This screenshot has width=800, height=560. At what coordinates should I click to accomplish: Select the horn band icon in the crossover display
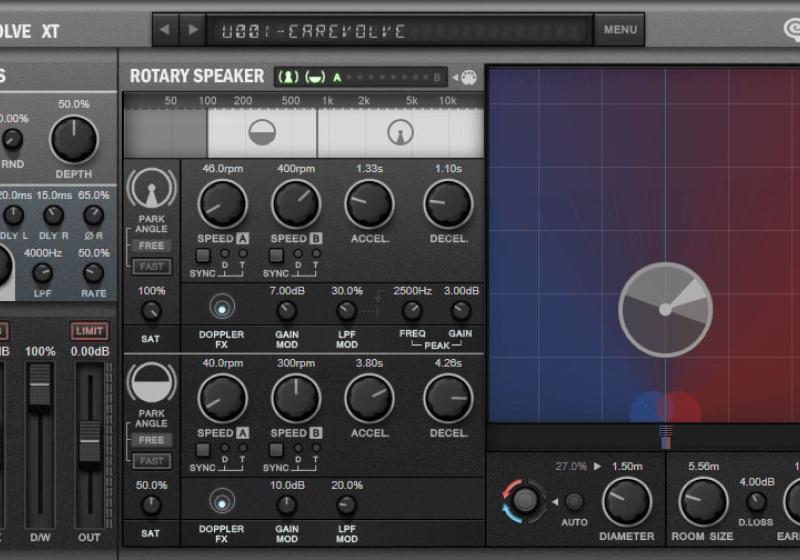[400, 133]
